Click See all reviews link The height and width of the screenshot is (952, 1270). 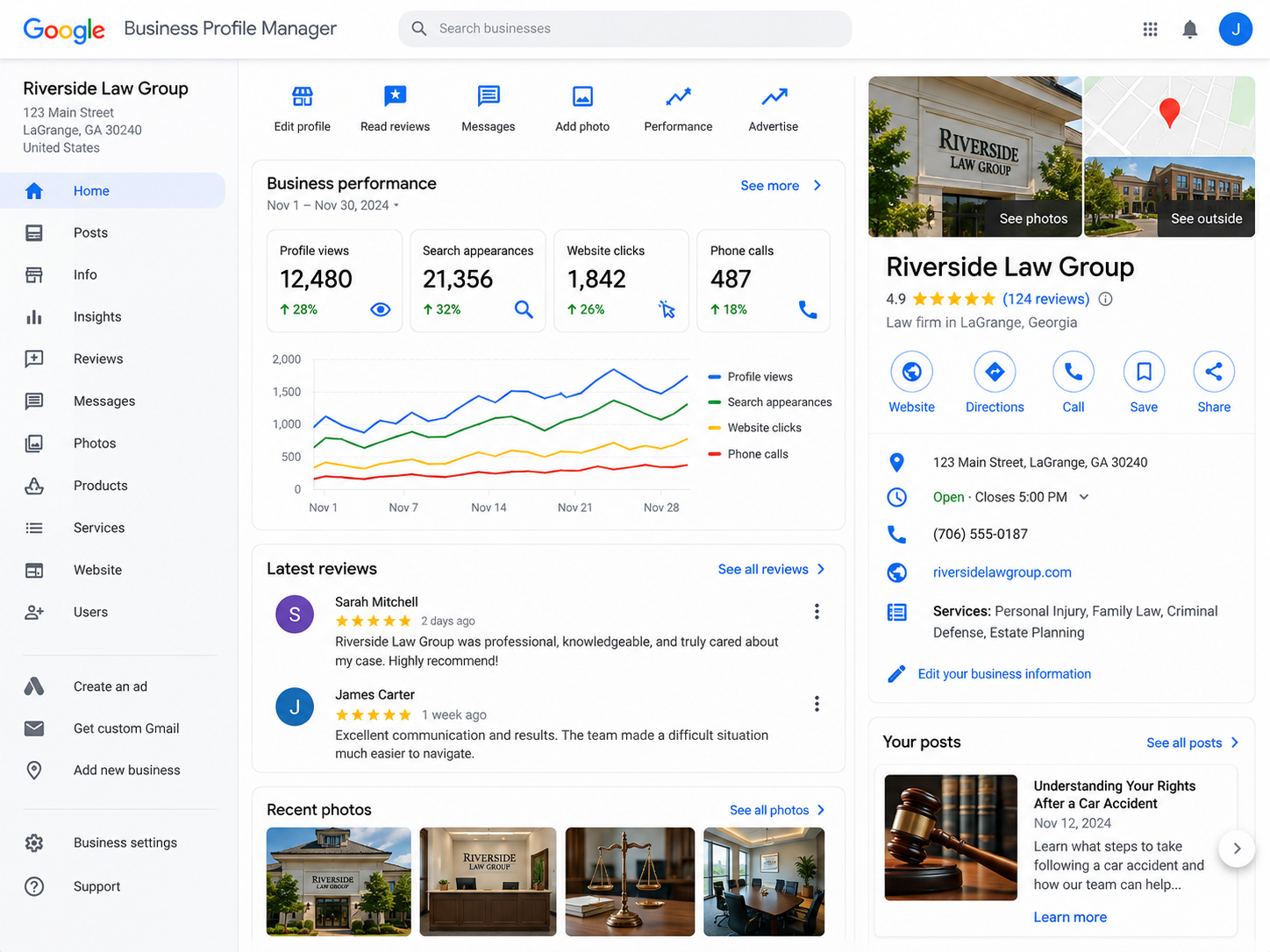(x=772, y=569)
